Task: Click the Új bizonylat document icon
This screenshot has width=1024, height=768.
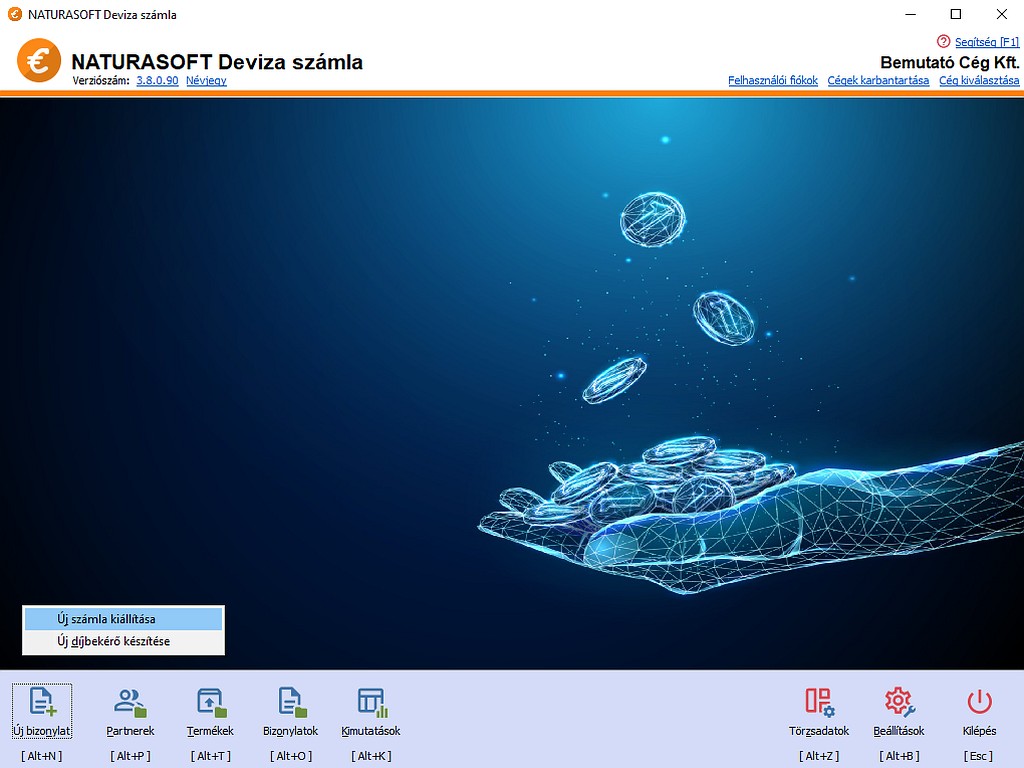Action: [x=42, y=701]
